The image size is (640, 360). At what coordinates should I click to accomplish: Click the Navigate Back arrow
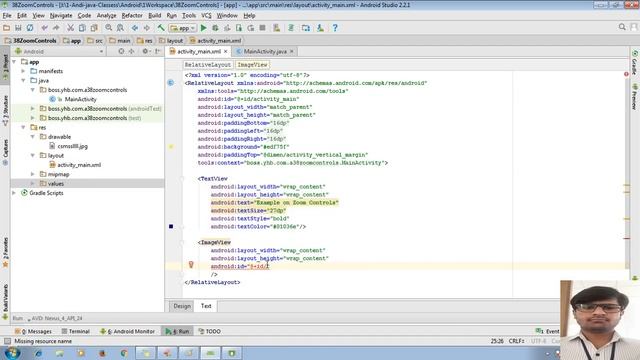pyautogui.click(x=135, y=28)
